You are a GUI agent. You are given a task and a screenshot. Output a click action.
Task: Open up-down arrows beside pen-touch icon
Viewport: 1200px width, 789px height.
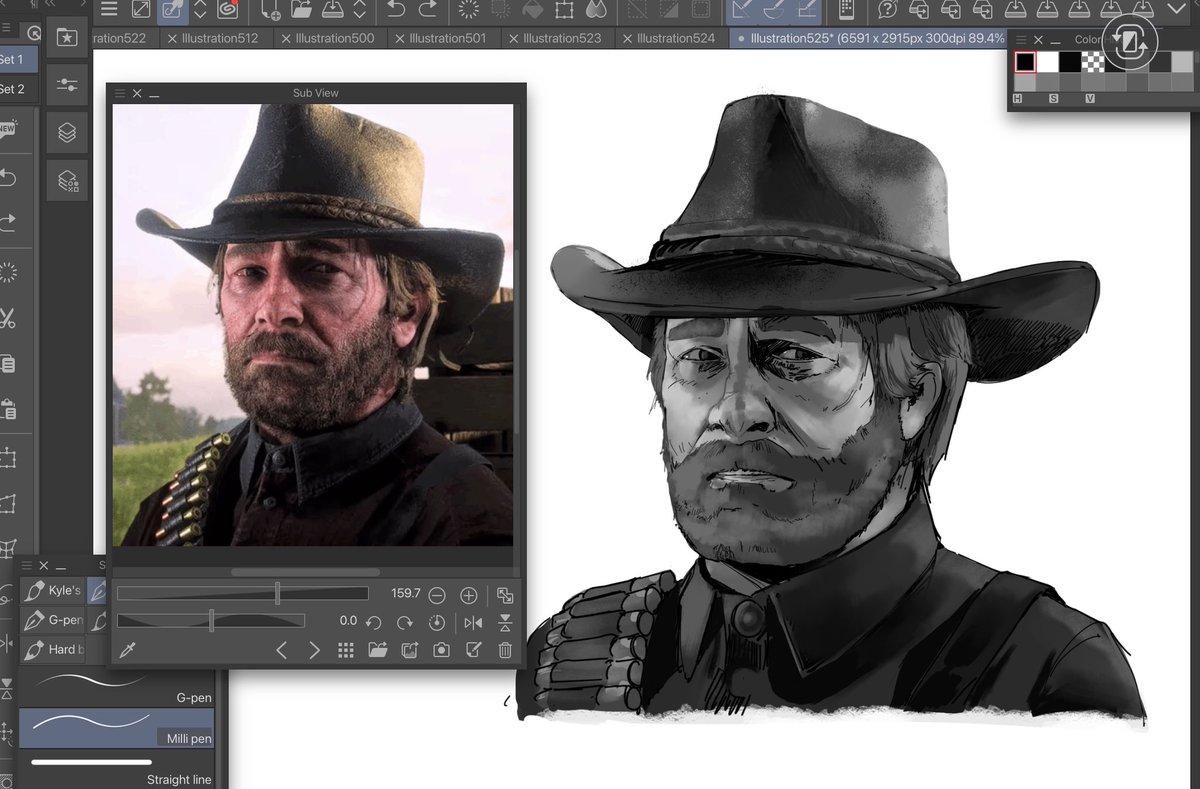pyautogui.click(x=200, y=10)
